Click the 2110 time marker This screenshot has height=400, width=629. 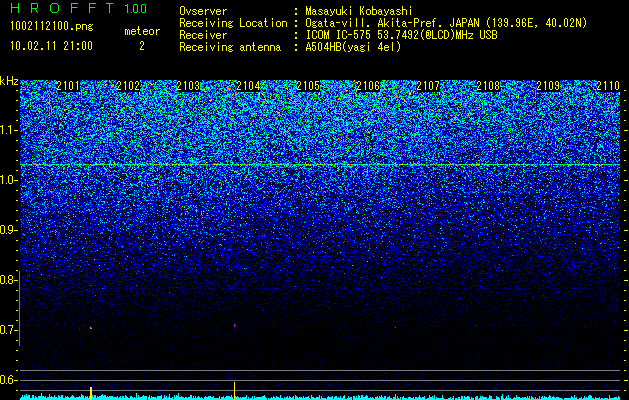click(x=608, y=86)
